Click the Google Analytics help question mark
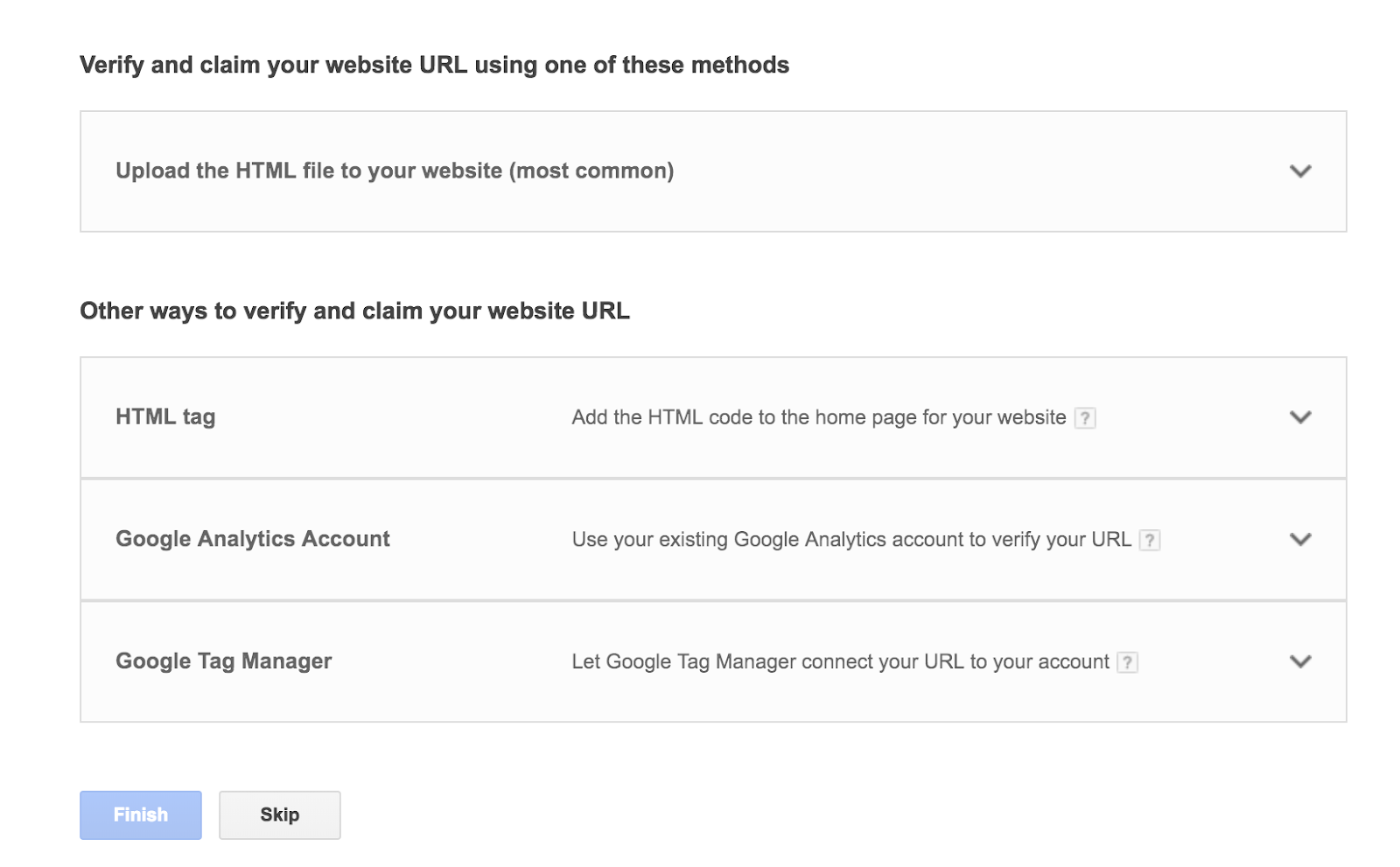1400x867 pixels. [x=1150, y=541]
